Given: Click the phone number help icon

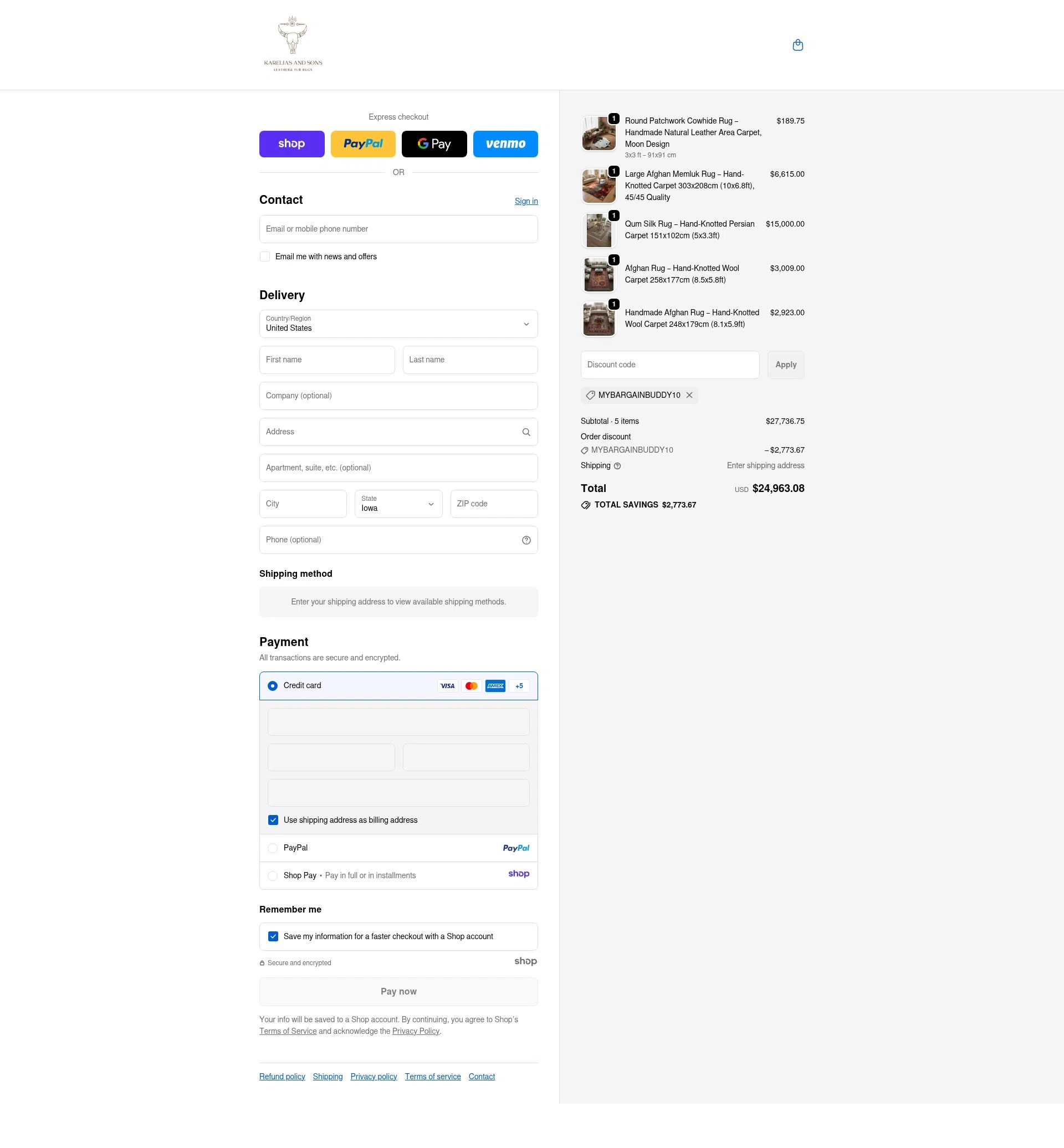Looking at the screenshot, I should [526, 540].
